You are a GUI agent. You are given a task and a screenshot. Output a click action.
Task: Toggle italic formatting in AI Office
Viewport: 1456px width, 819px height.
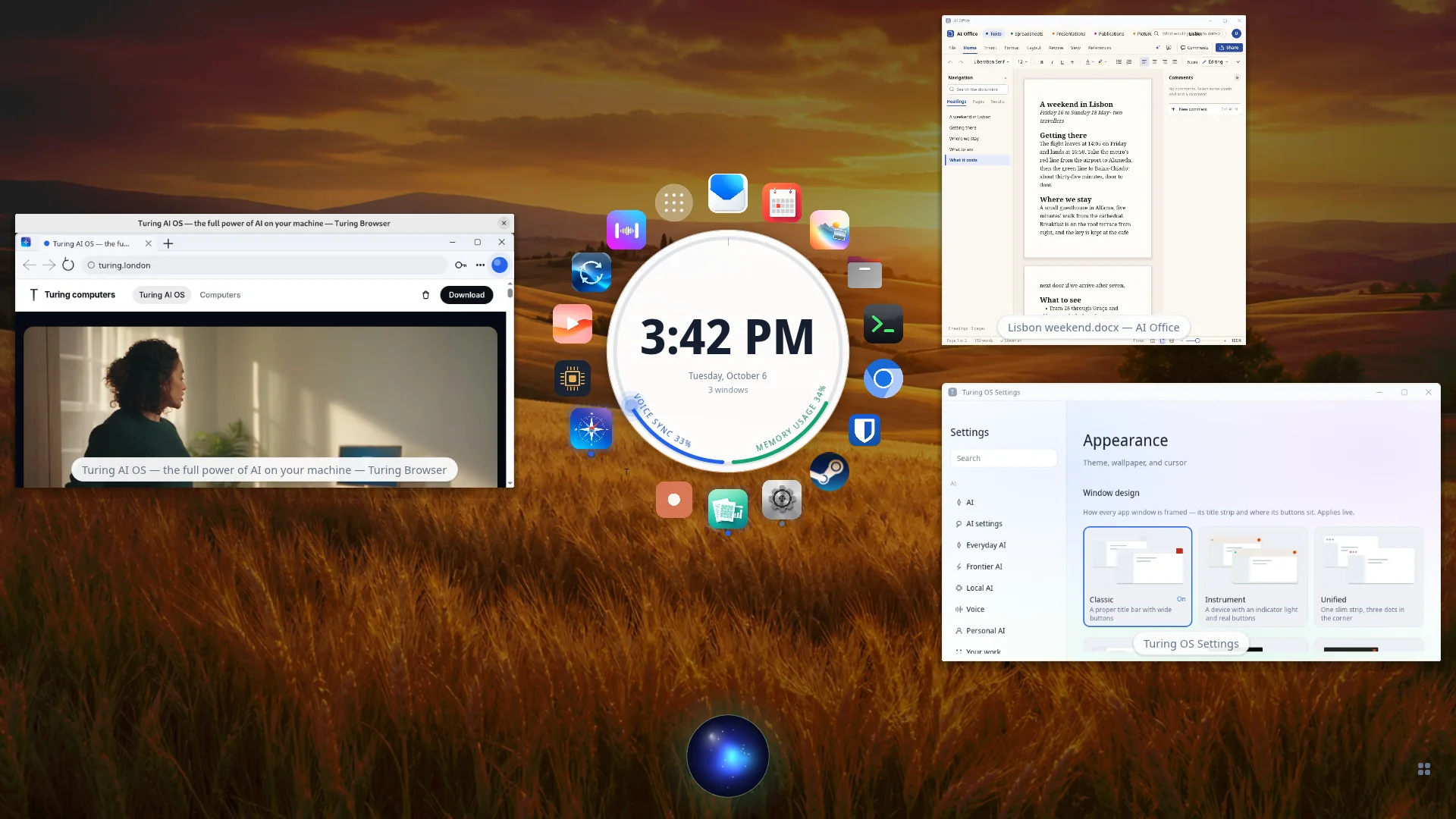coord(1052,62)
